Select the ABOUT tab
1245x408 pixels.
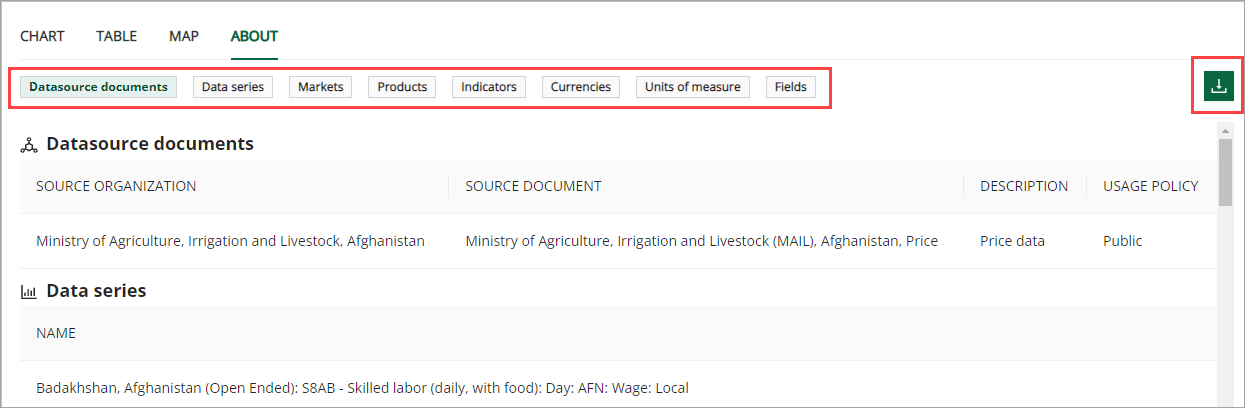[254, 36]
